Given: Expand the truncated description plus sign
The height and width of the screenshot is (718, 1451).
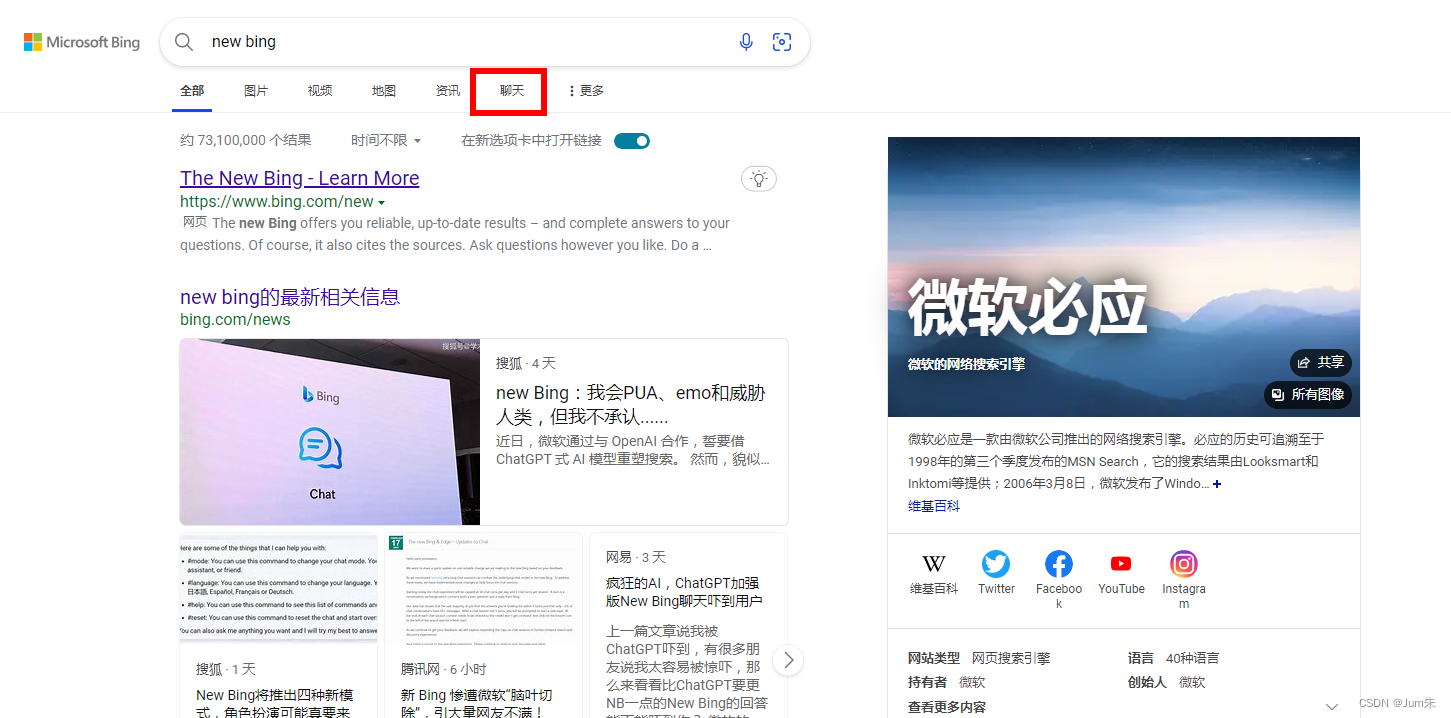Looking at the screenshot, I should tap(1217, 484).
